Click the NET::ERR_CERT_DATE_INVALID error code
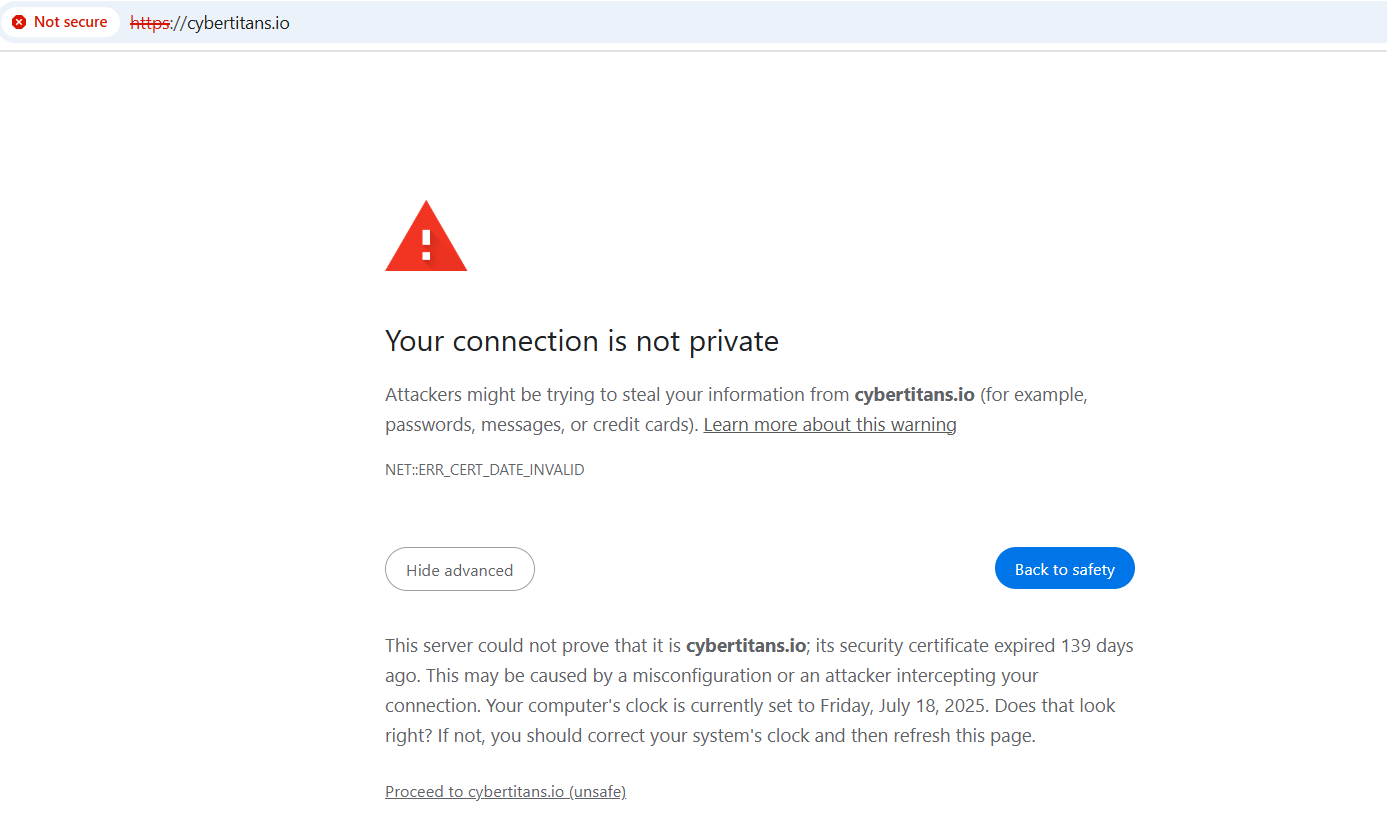The height and width of the screenshot is (818, 1387). click(x=485, y=469)
